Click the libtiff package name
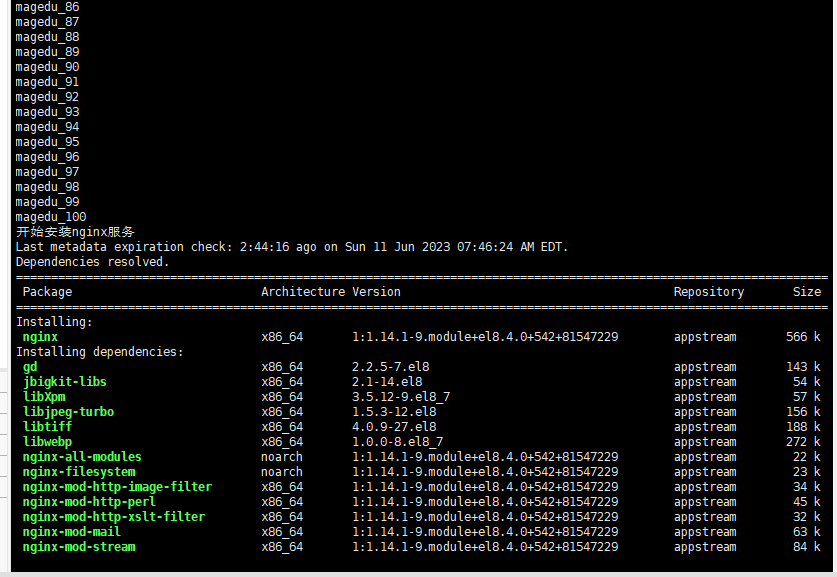 47,426
